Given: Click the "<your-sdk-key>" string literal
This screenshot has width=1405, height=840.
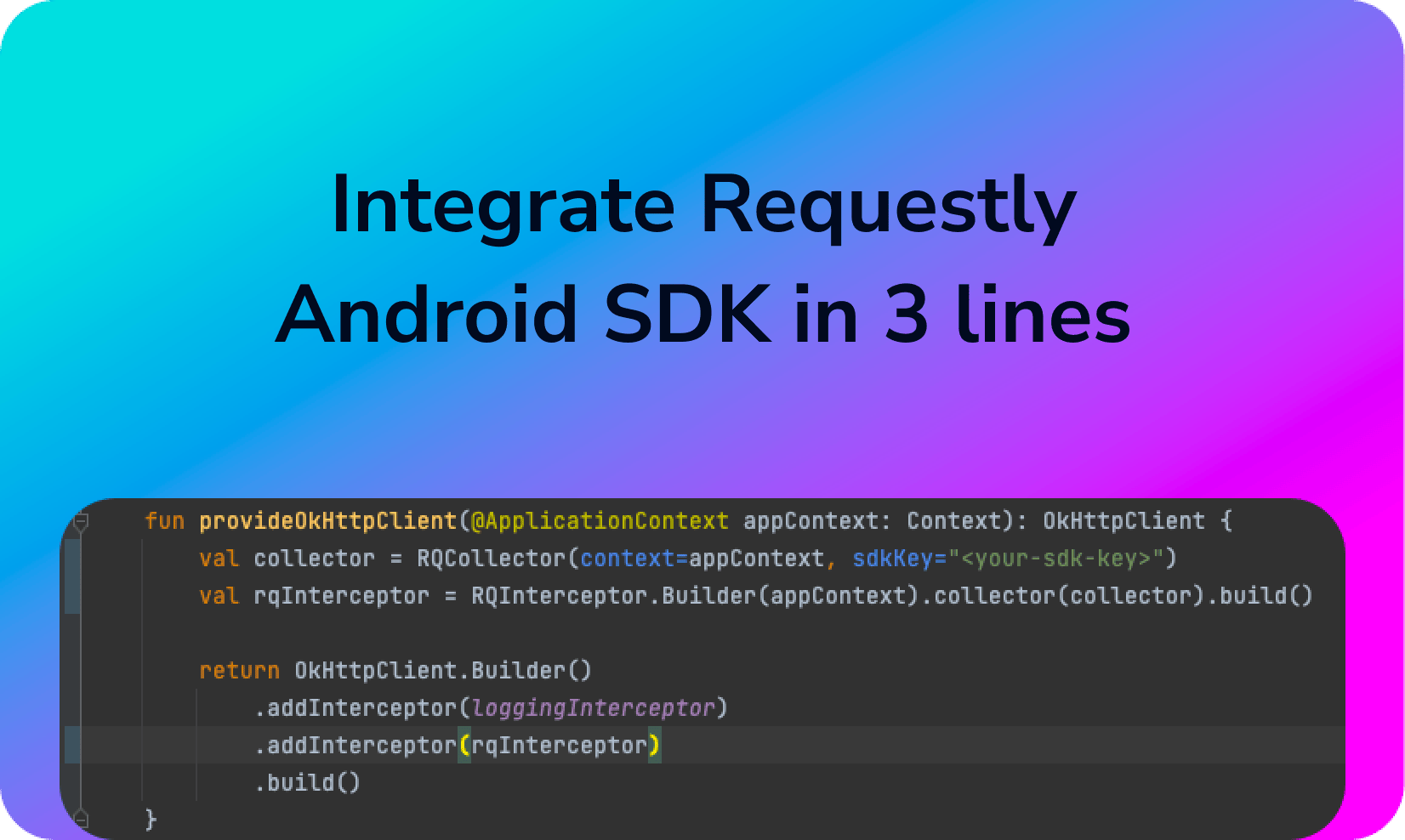Looking at the screenshot, I should 1055,559.
